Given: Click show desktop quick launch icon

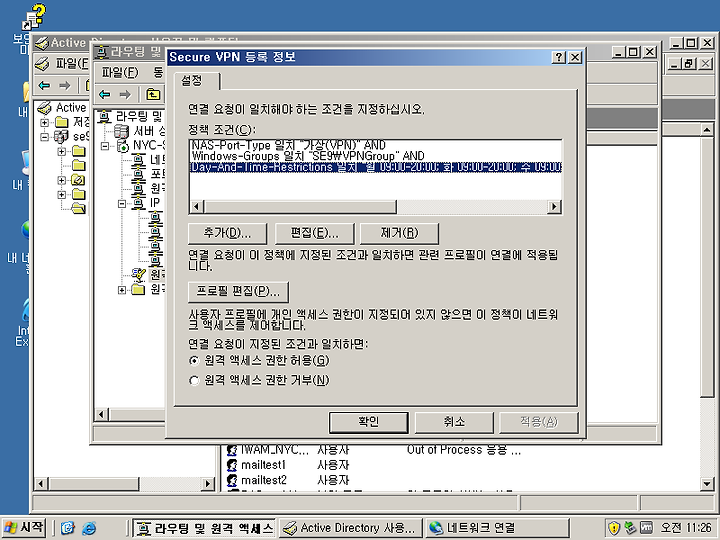Looking at the screenshot, I should coord(68,528).
